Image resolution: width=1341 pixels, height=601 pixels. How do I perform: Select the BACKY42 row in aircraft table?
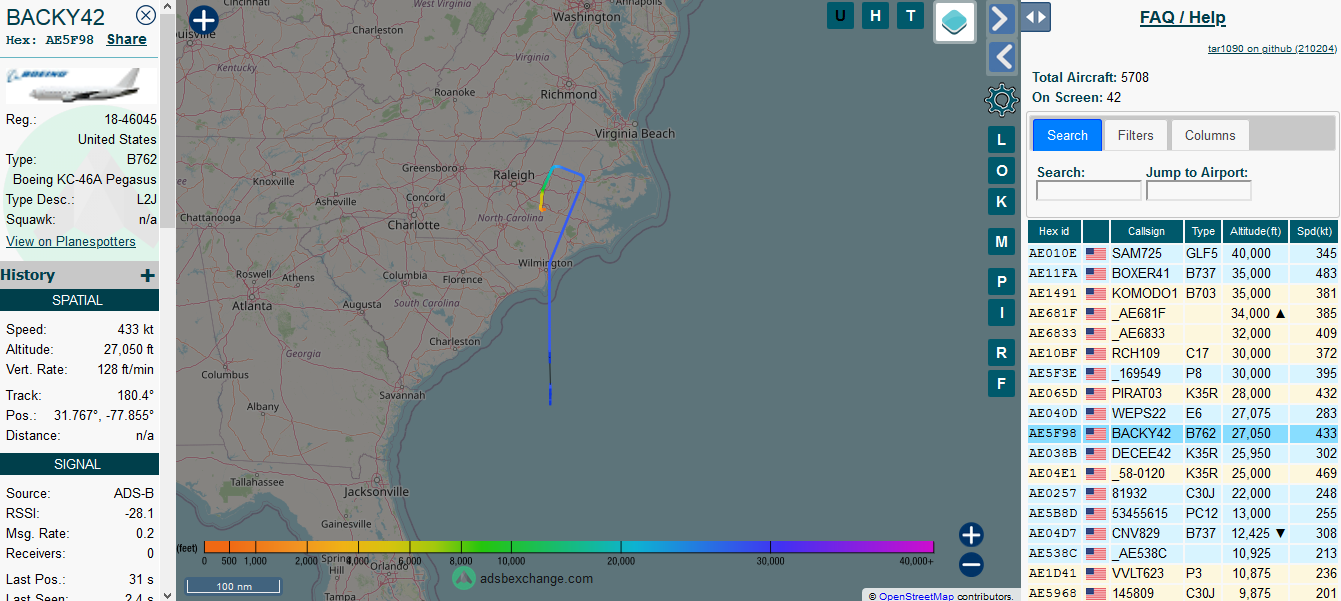(x=1184, y=434)
